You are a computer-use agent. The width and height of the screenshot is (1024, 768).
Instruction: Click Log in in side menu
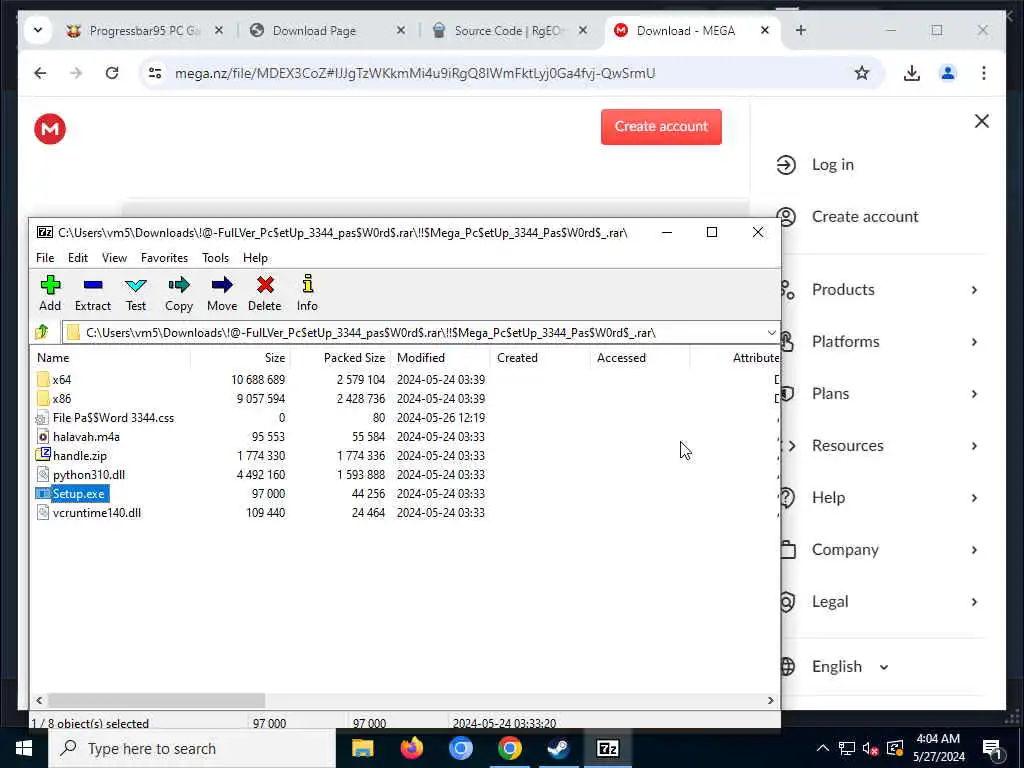pos(833,165)
